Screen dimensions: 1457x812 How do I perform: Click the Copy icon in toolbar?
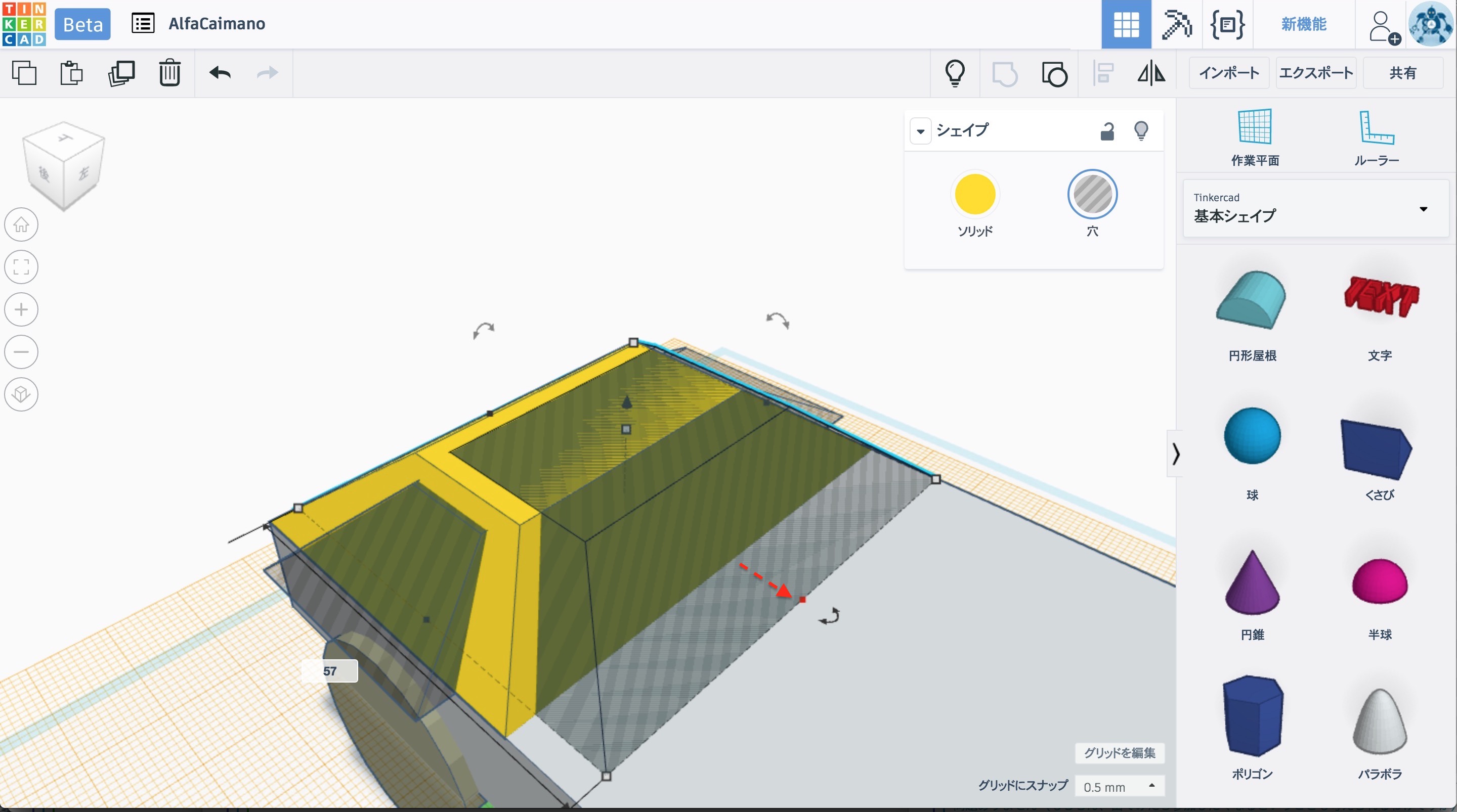(24, 73)
